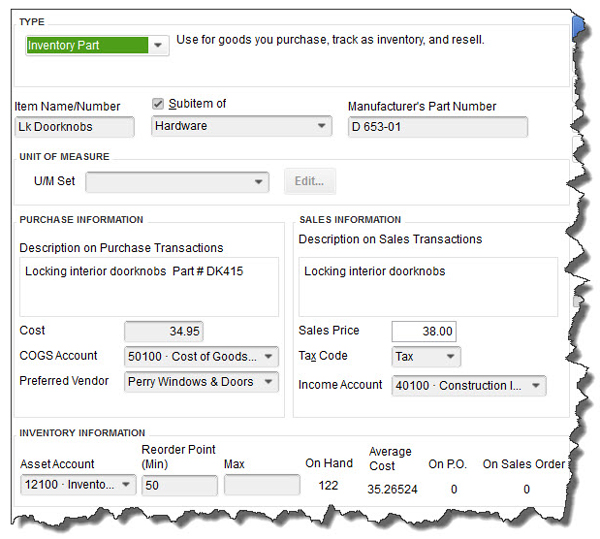Click the purchase description text box
The height and width of the screenshot is (539, 600).
click(x=149, y=287)
